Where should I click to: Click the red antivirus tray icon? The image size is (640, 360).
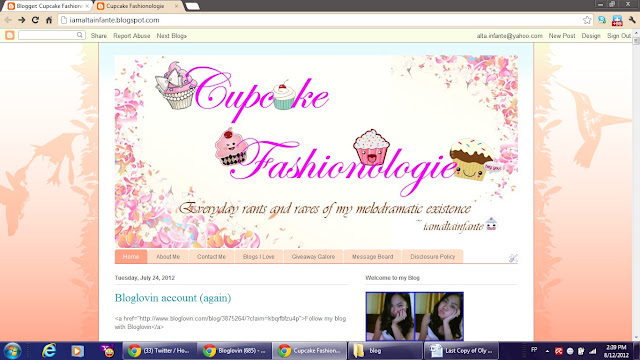pyautogui.click(x=558, y=351)
